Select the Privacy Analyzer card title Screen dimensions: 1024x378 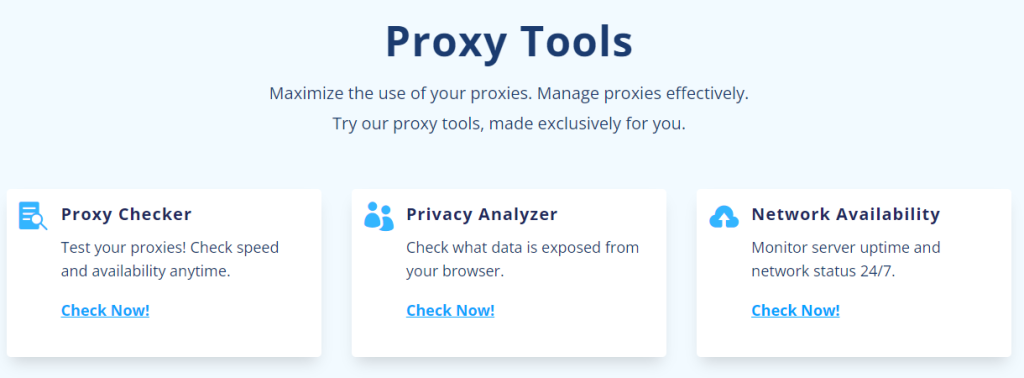pos(482,214)
